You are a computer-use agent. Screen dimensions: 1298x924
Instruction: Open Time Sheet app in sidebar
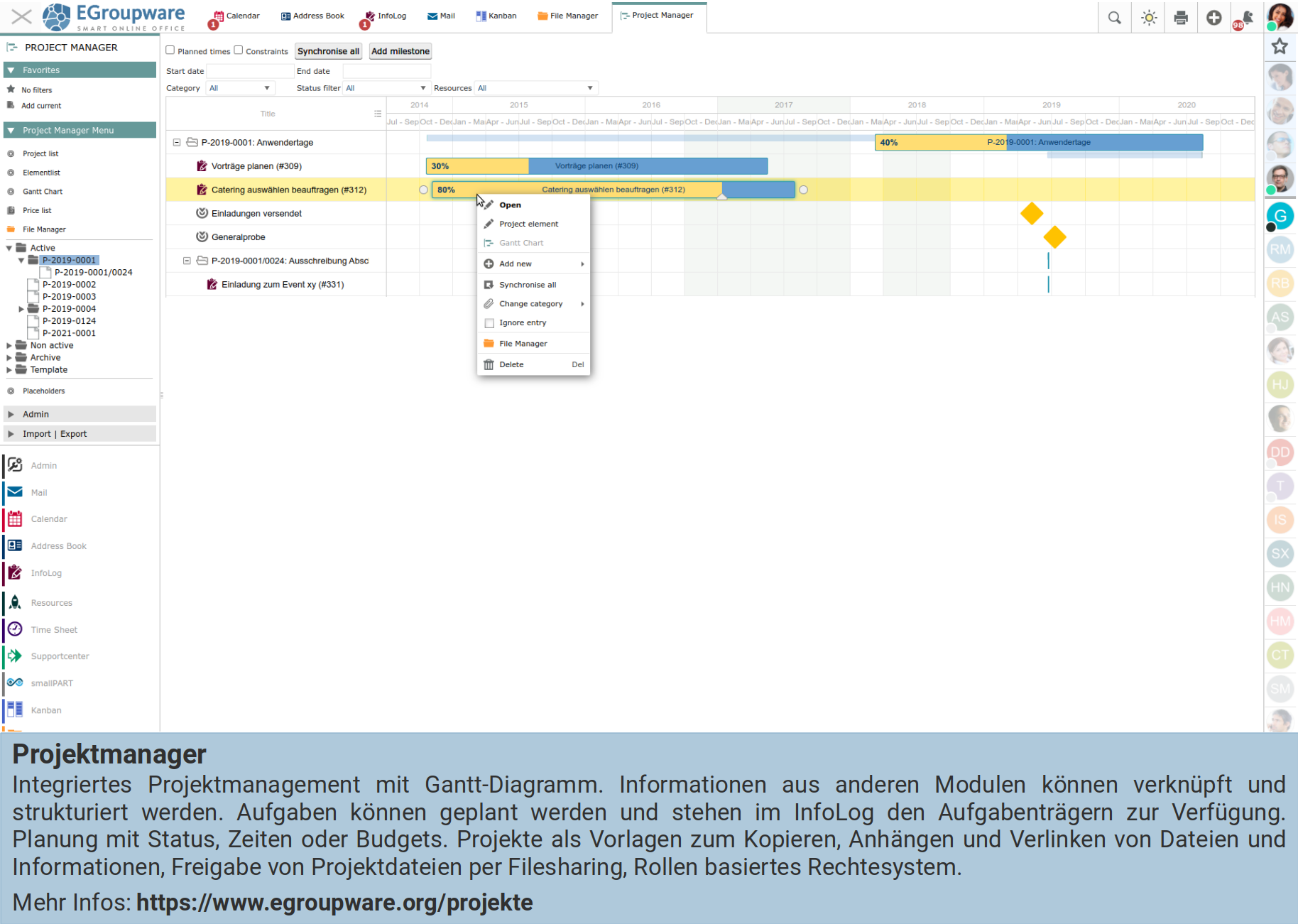pyautogui.click(x=54, y=630)
